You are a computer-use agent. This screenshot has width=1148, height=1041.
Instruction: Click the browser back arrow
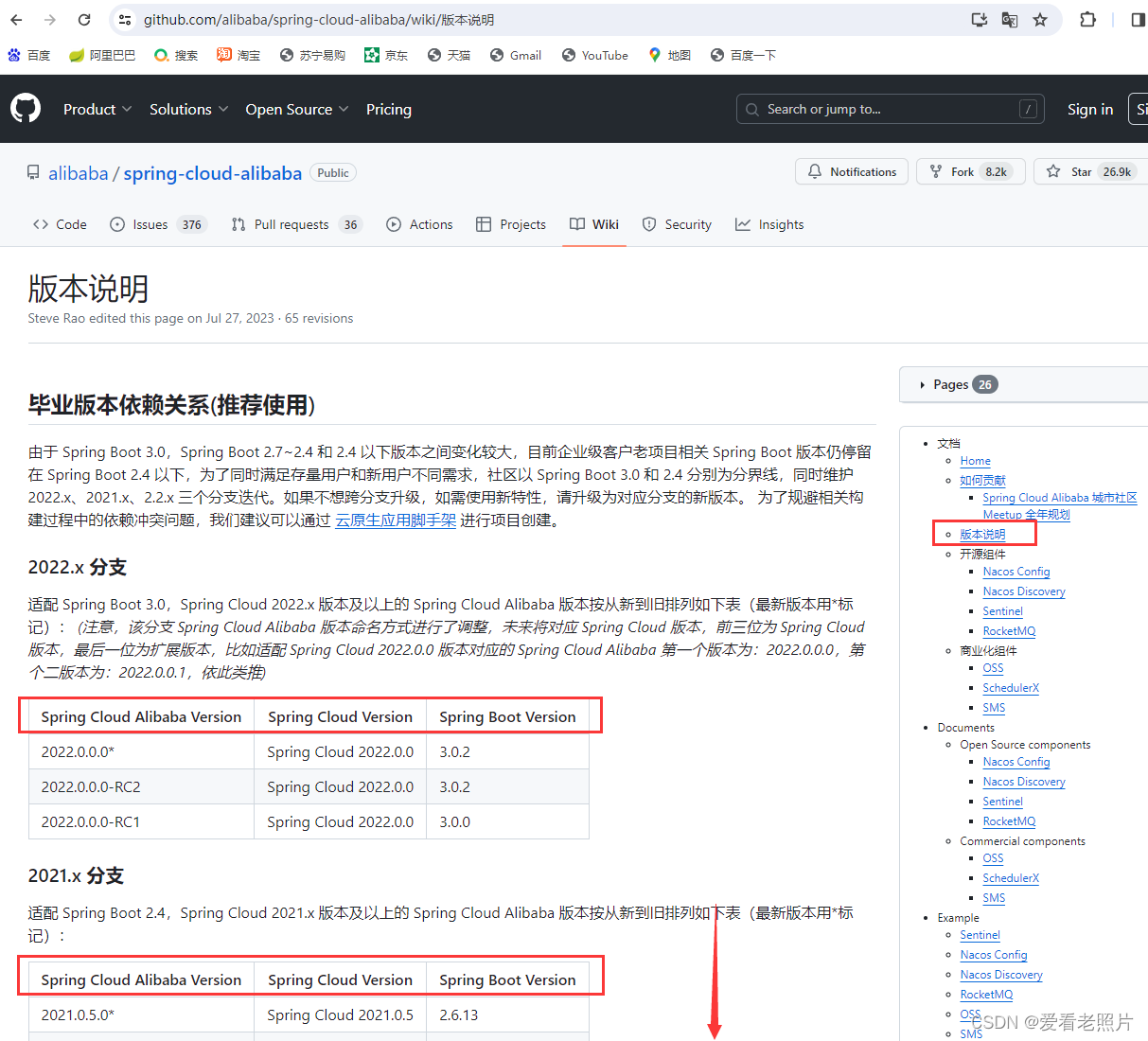(x=16, y=20)
